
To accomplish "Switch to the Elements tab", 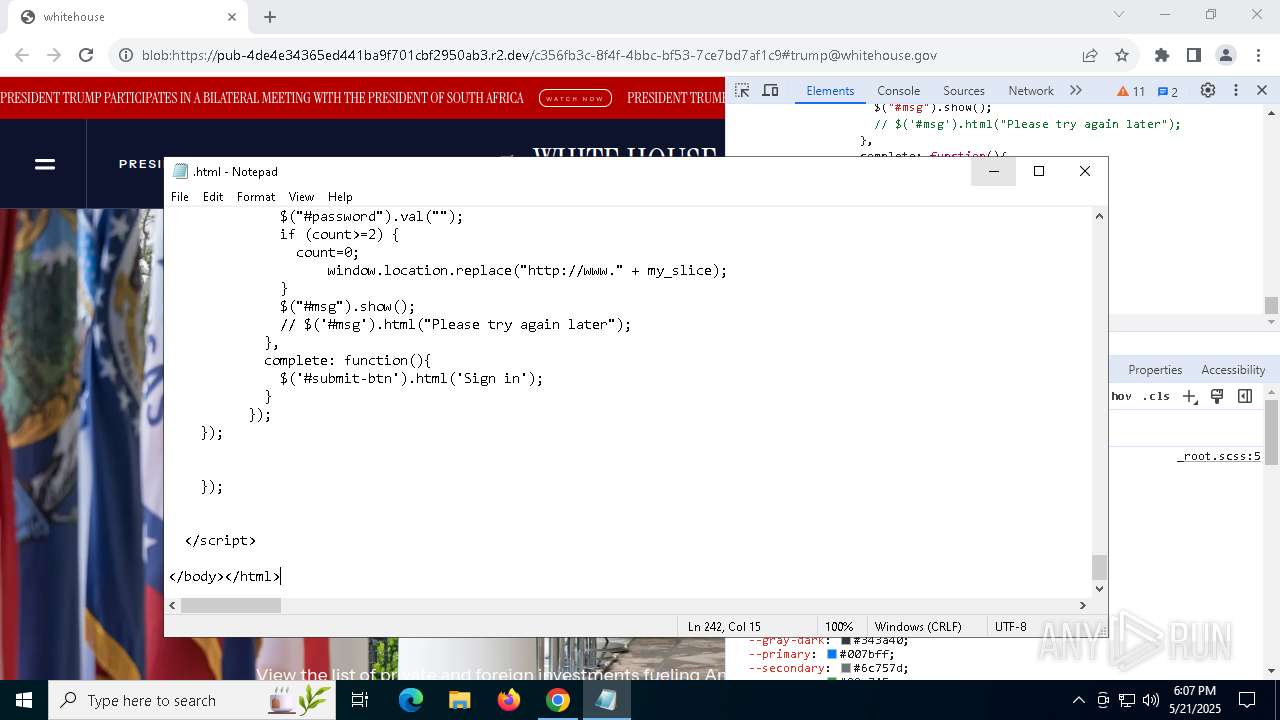I will click(x=830, y=90).
